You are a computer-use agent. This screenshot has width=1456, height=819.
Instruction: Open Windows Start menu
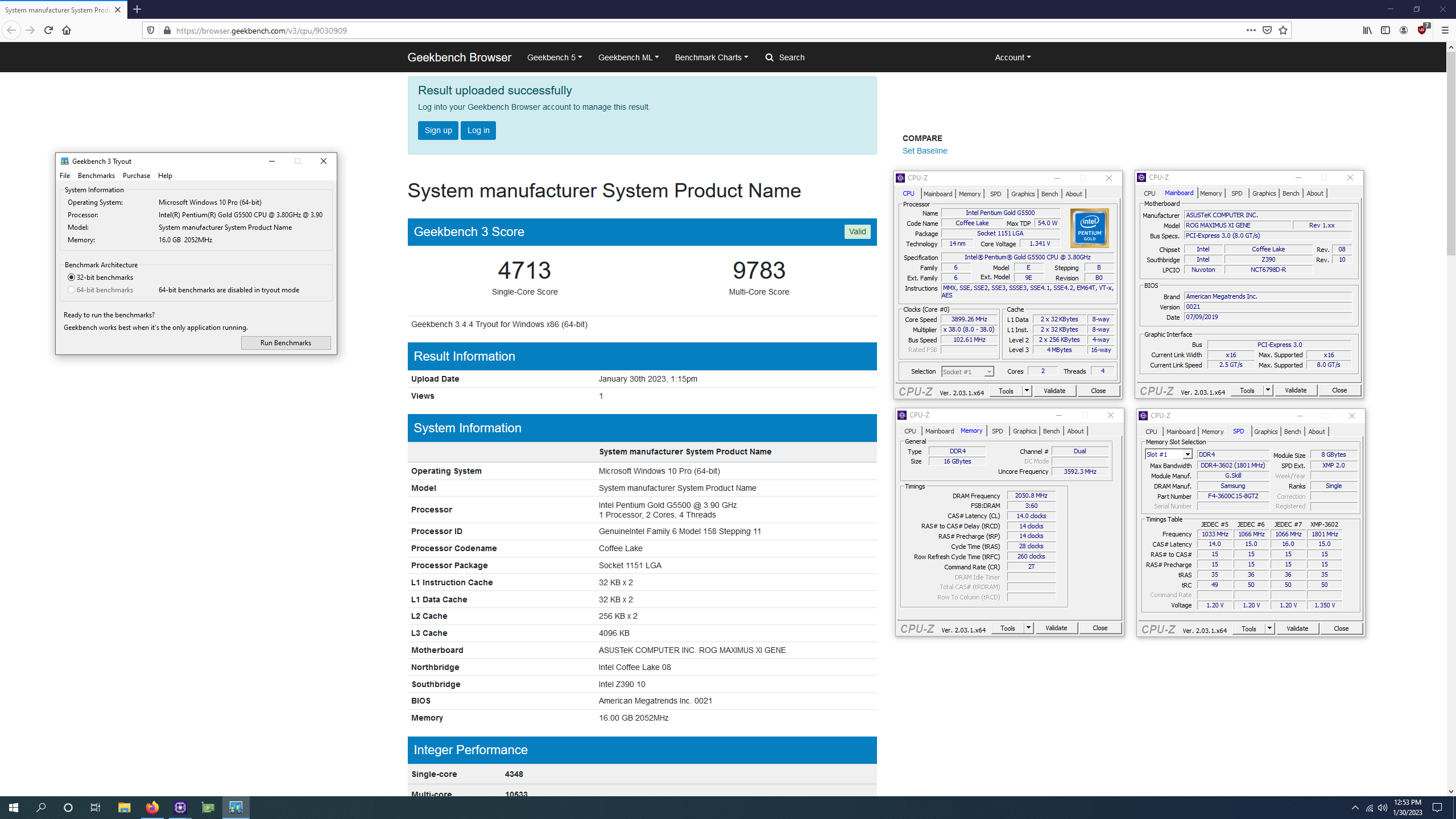(14, 808)
